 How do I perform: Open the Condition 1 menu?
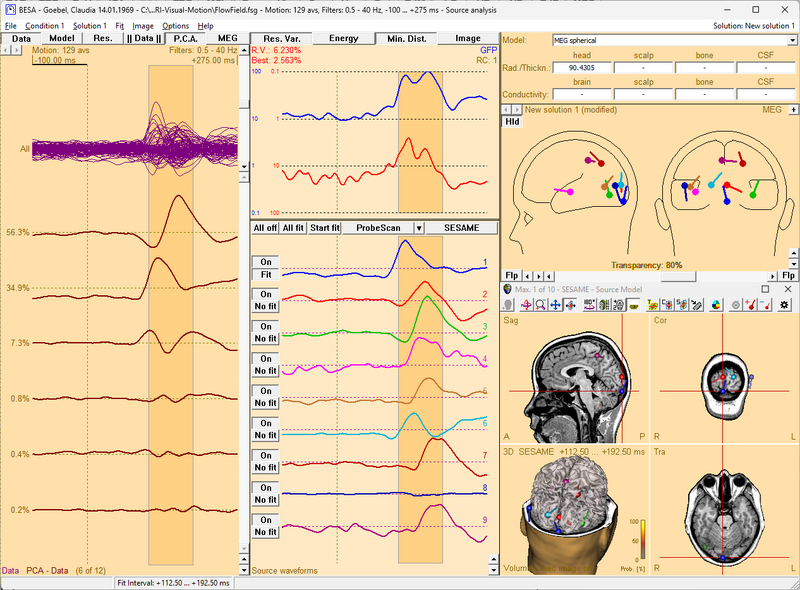(x=44, y=25)
